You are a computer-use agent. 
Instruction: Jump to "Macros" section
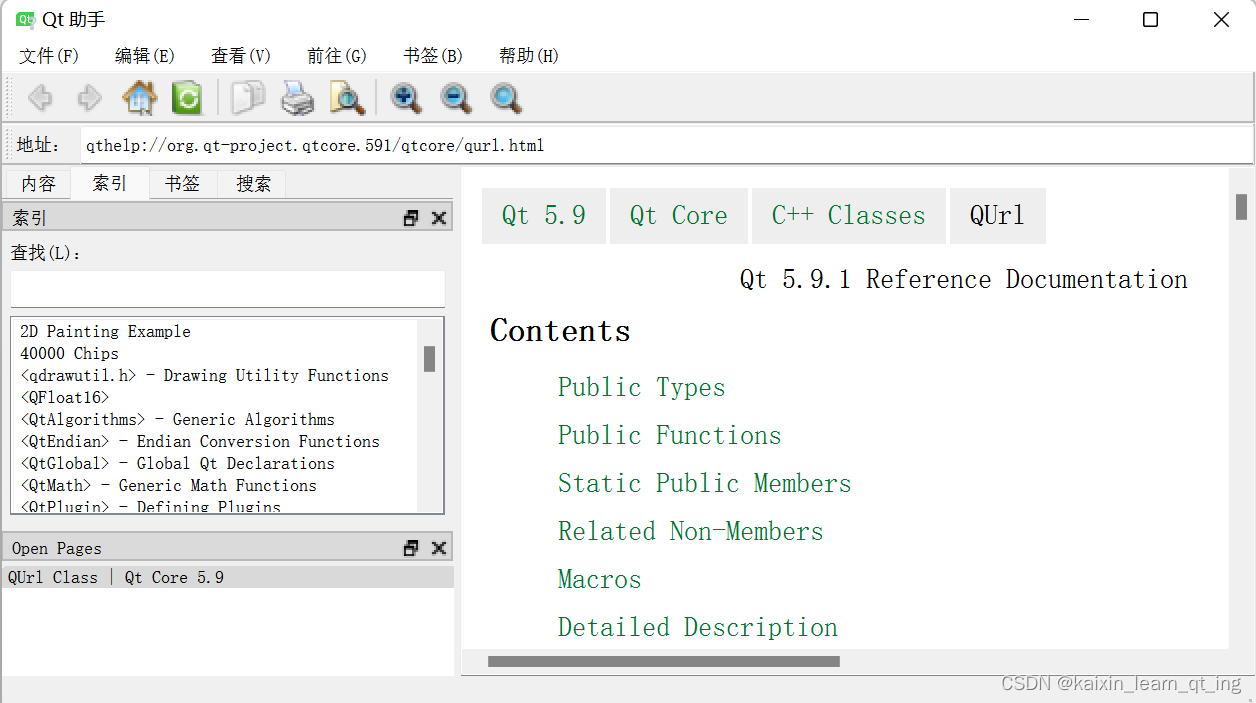[x=599, y=580]
